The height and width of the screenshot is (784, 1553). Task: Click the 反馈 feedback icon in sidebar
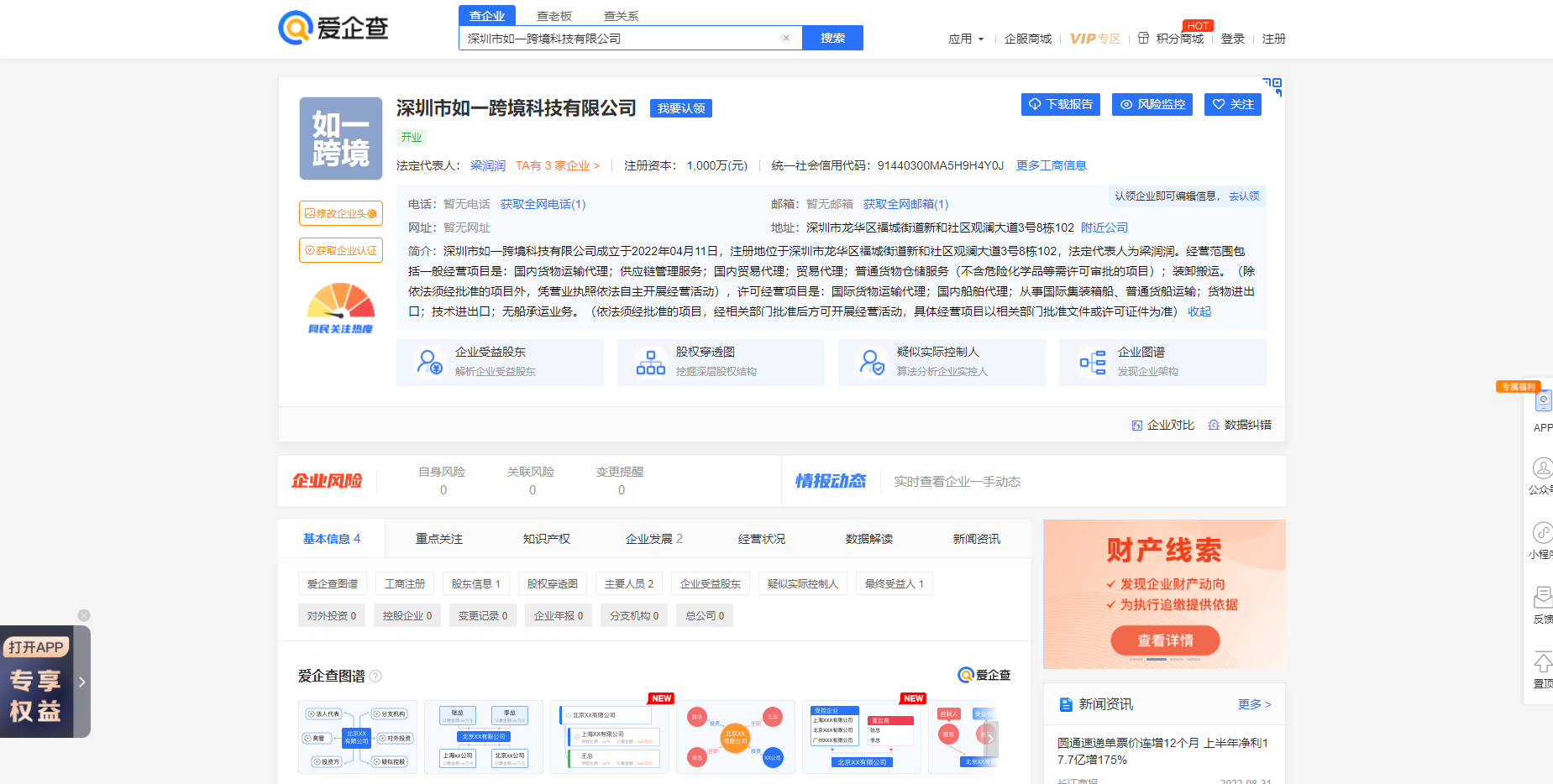[x=1542, y=598]
